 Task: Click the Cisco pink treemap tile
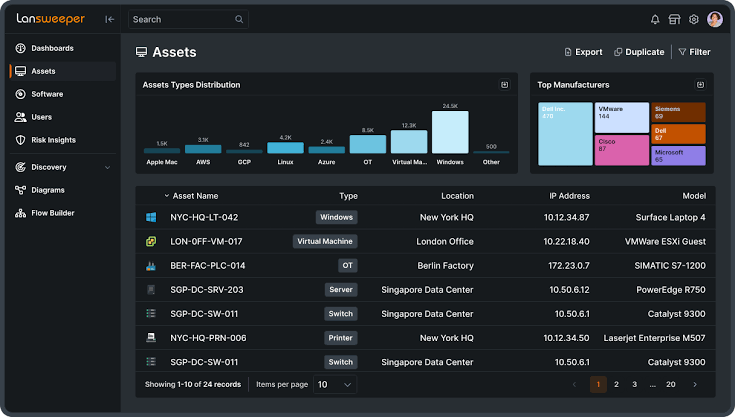pos(622,150)
